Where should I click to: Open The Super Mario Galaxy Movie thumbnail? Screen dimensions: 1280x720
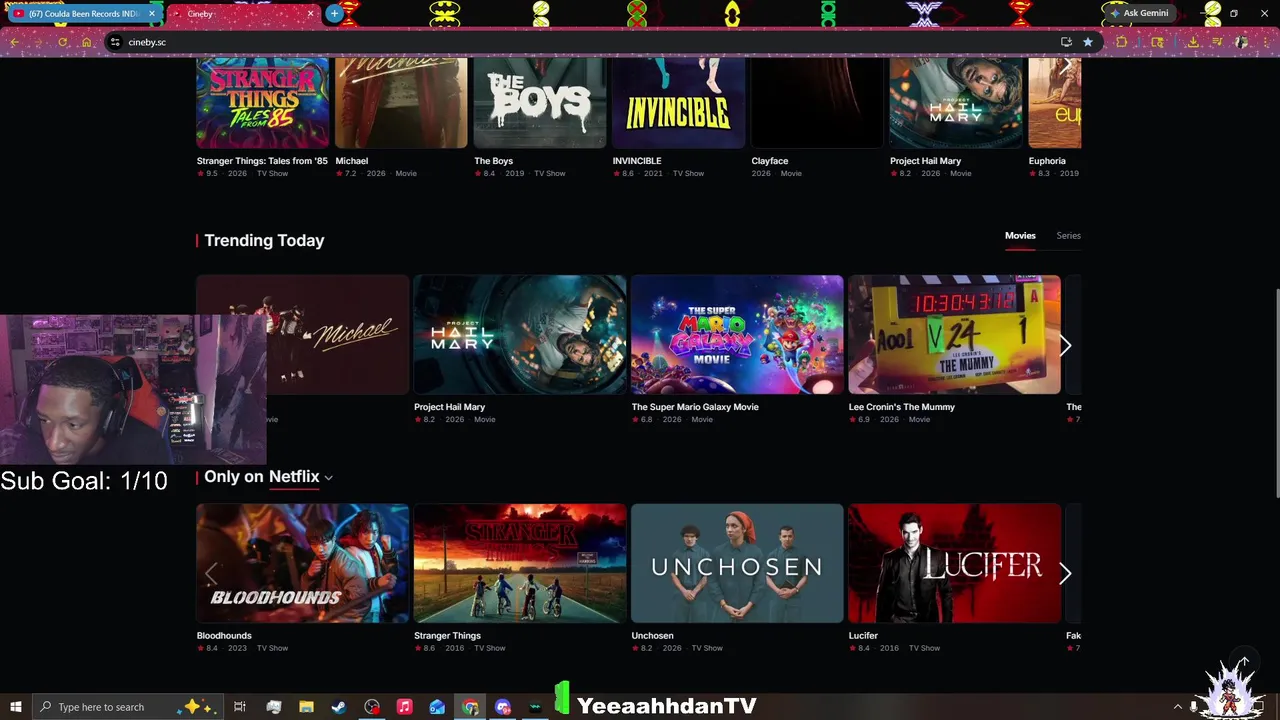[737, 335]
